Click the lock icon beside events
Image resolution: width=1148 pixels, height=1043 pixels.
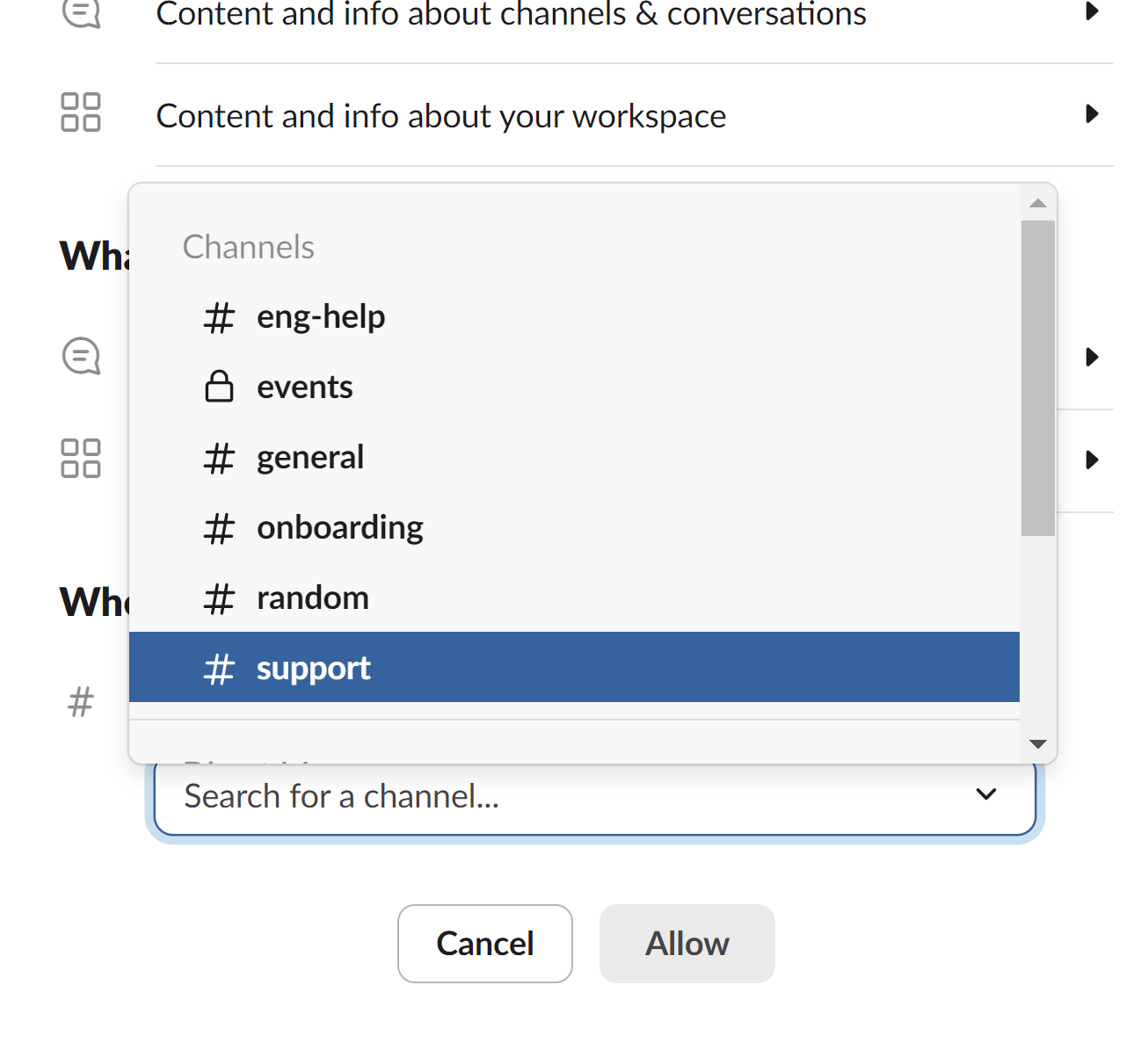[219, 386]
